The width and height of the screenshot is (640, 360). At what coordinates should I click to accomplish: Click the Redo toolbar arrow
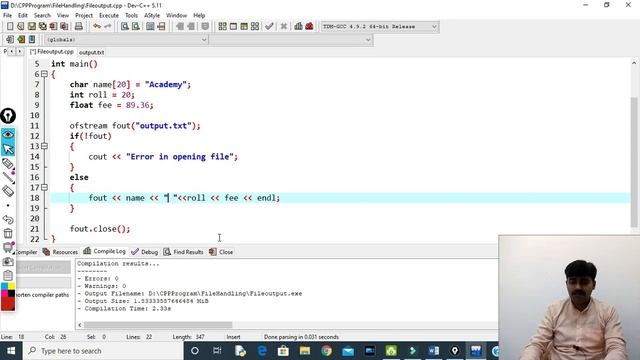click(x=108, y=27)
